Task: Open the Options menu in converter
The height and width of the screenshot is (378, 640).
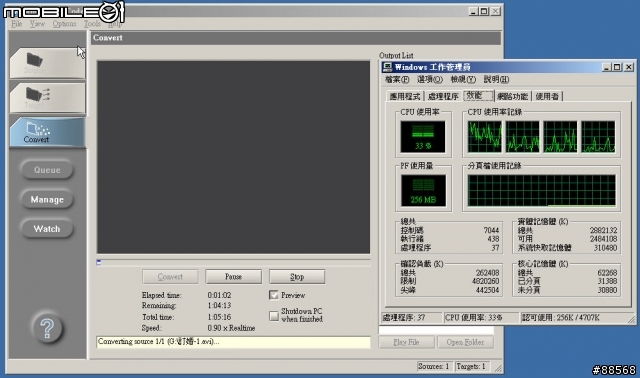Action: 64,24
